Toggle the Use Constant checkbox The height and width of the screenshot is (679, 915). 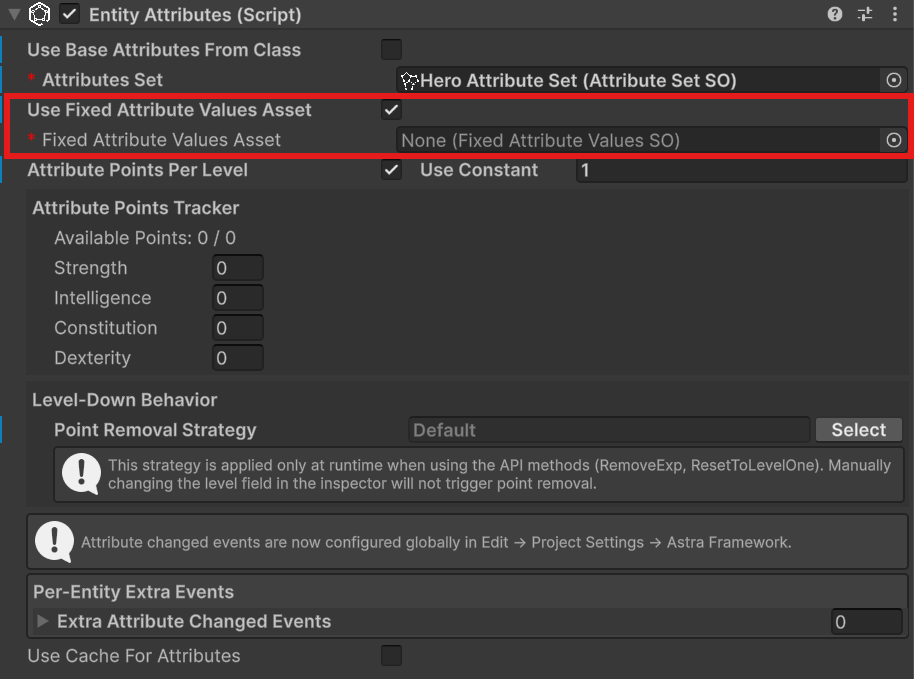click(x=392, y=170)
